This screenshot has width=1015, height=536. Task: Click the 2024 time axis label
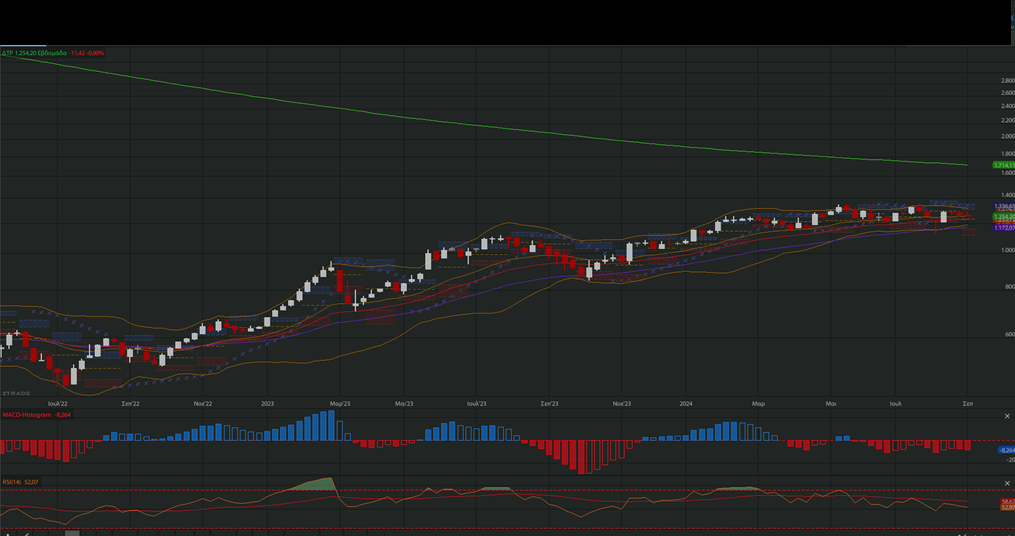[686, 403]
